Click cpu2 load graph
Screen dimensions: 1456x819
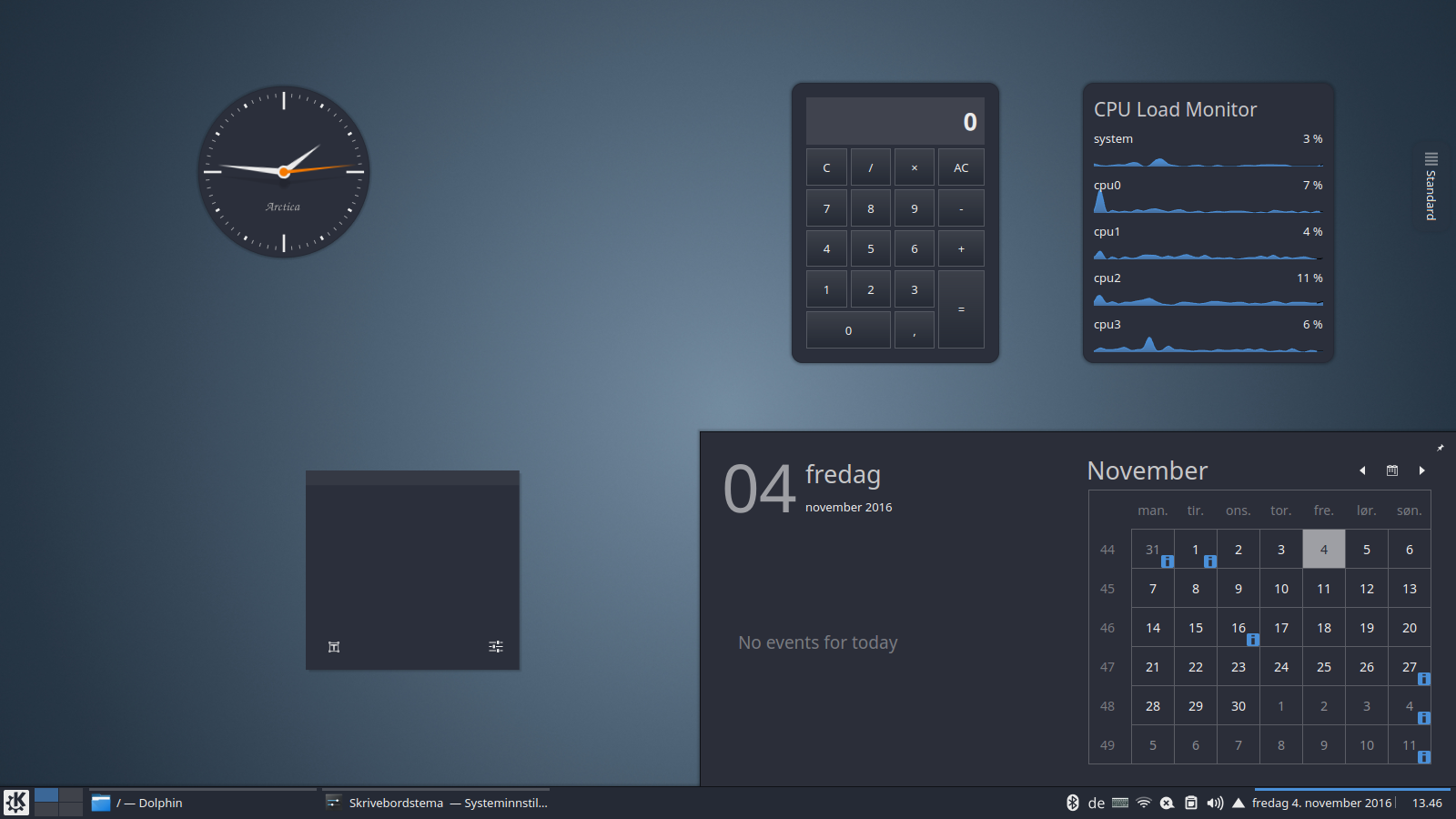1208,298
